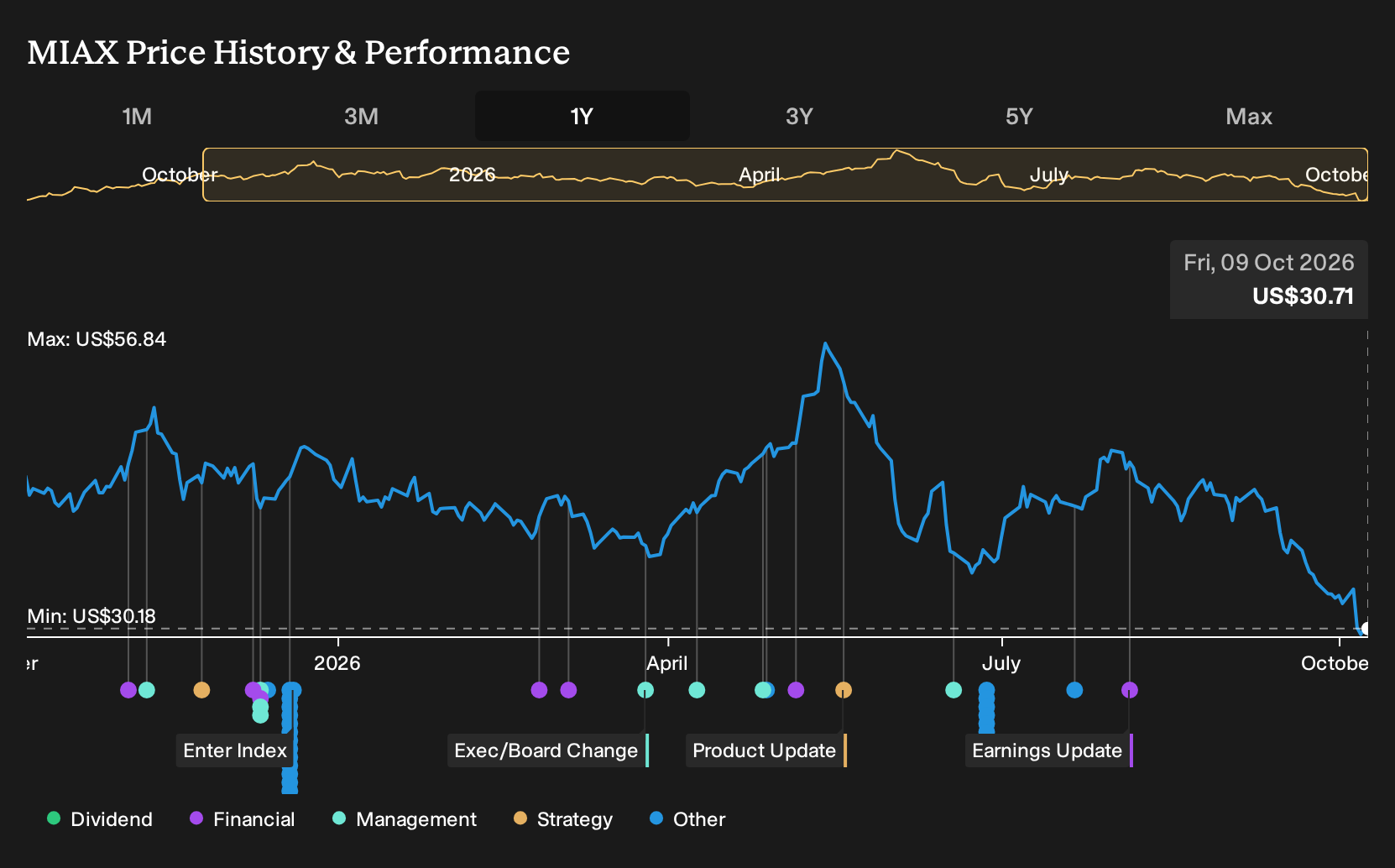Click the orange Strategy marker above Product Update

(844, 690)
